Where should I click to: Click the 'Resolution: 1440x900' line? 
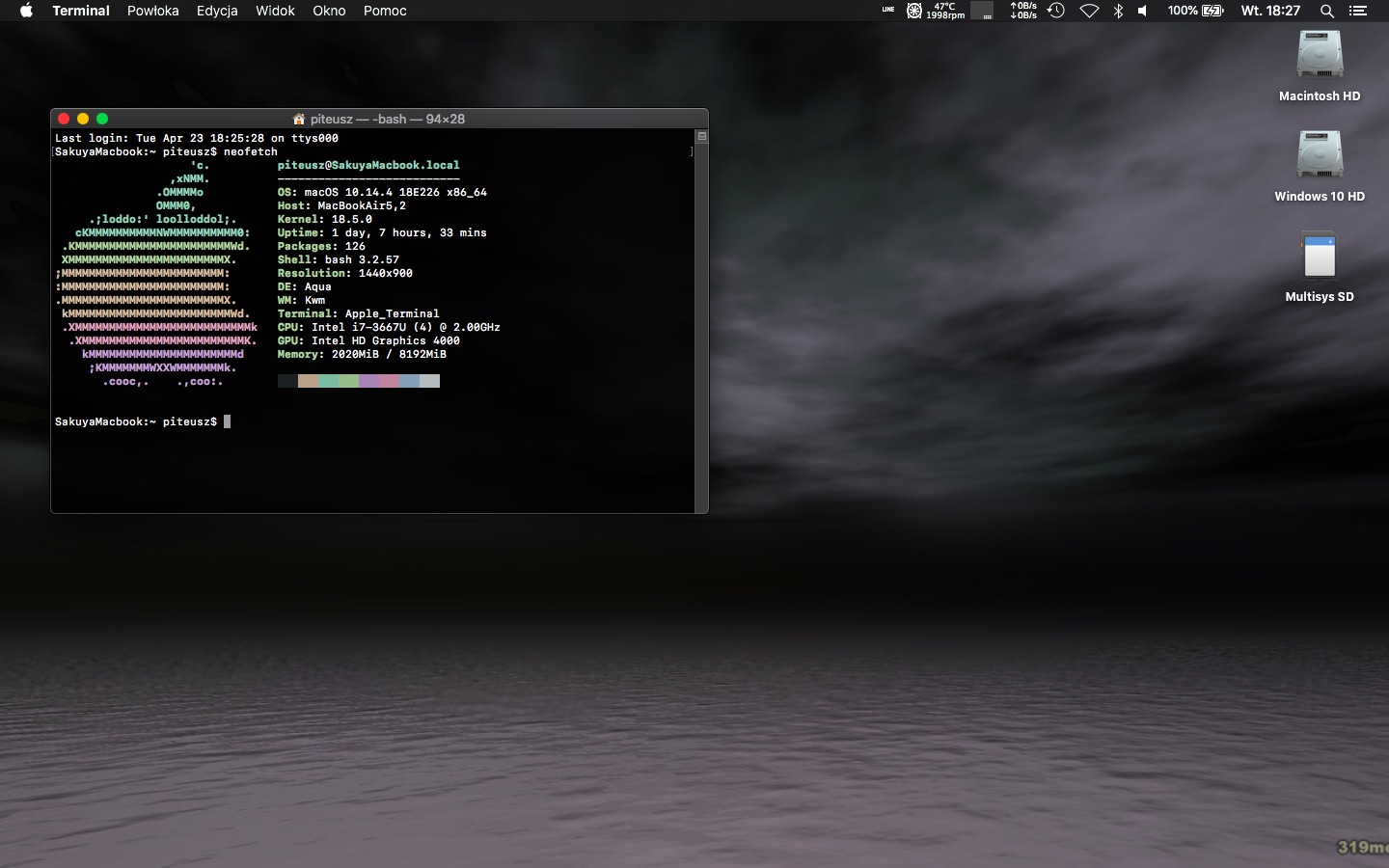(x=345, y=273)
